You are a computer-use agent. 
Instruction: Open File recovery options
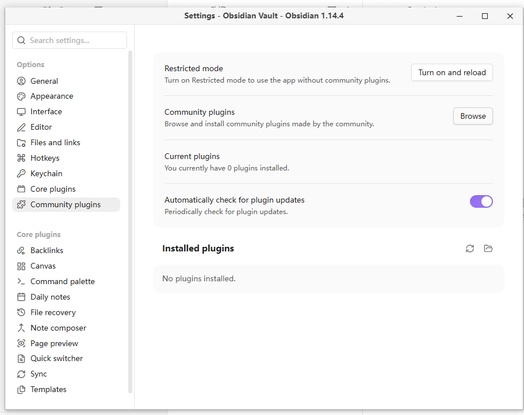tap(67, 312)
